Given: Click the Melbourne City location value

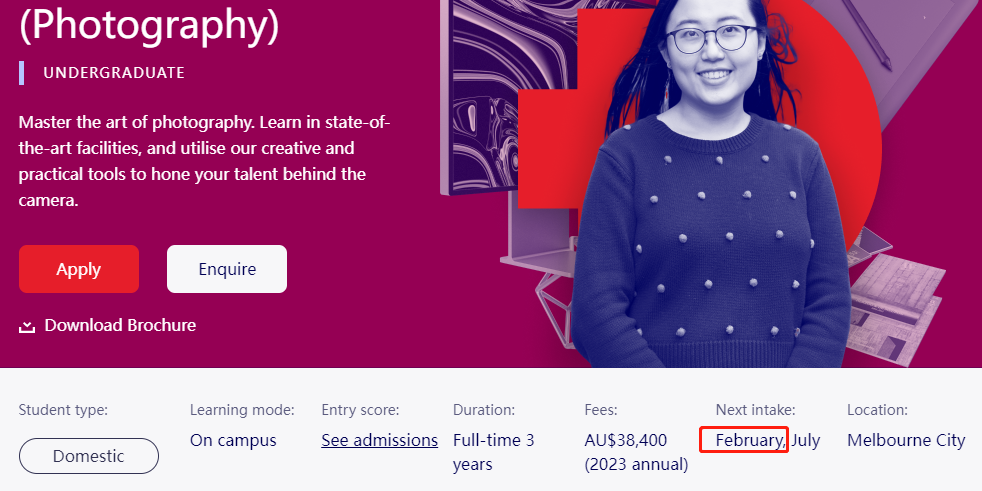Looking at the screenshot, I should coord(906,440).
